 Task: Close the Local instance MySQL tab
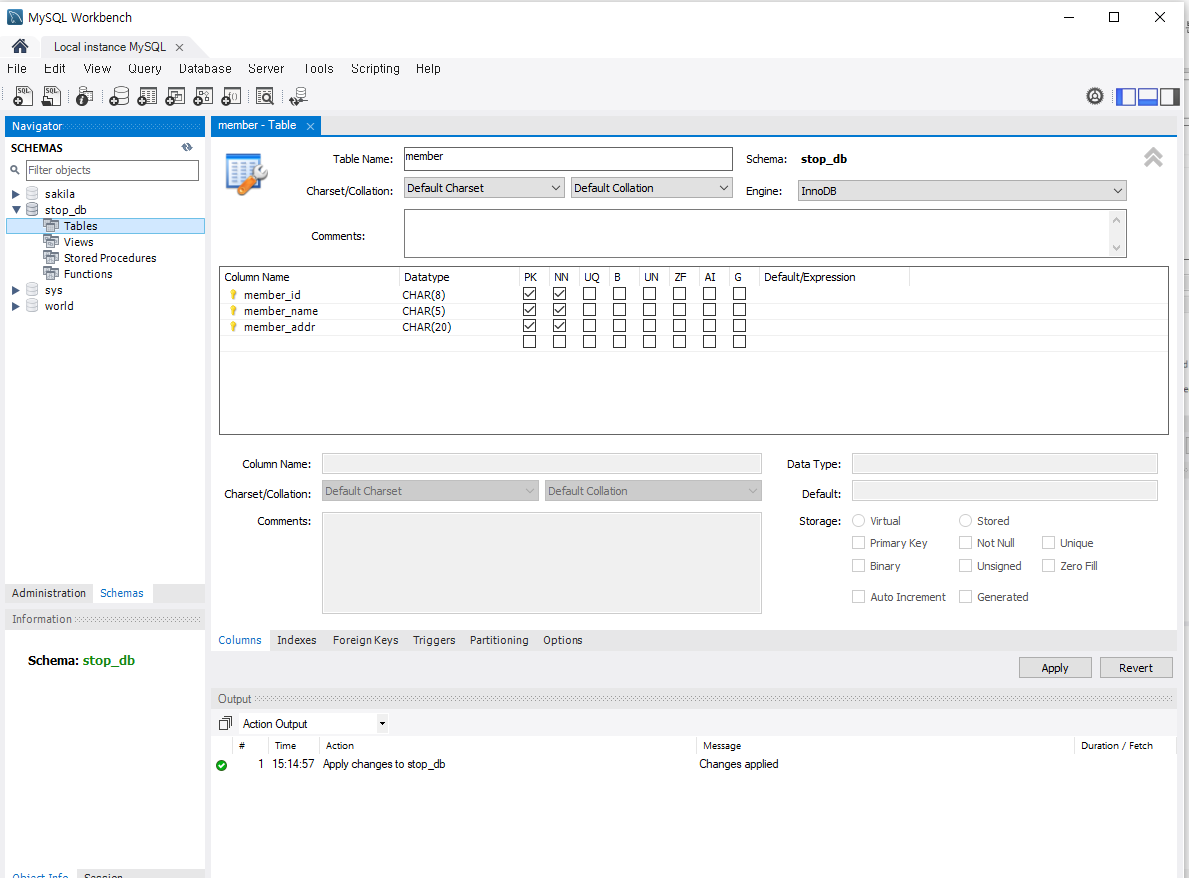coord(179,47)
